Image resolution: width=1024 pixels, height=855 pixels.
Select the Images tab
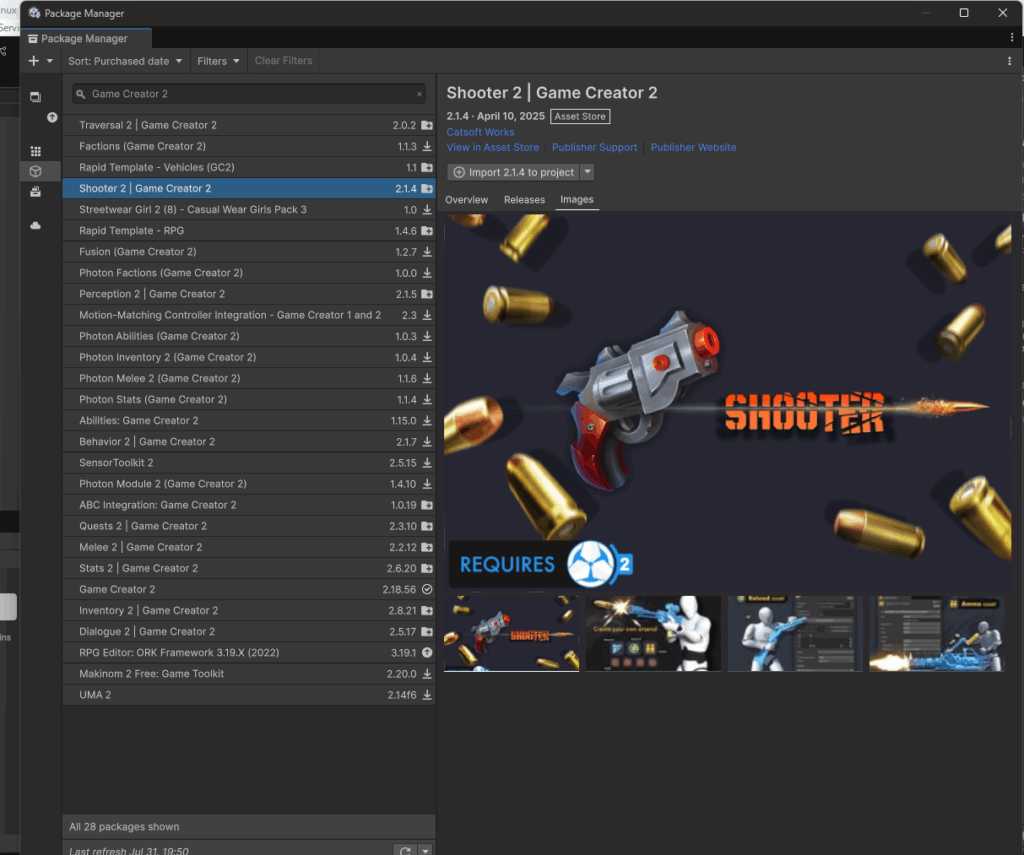click(577, 200)
